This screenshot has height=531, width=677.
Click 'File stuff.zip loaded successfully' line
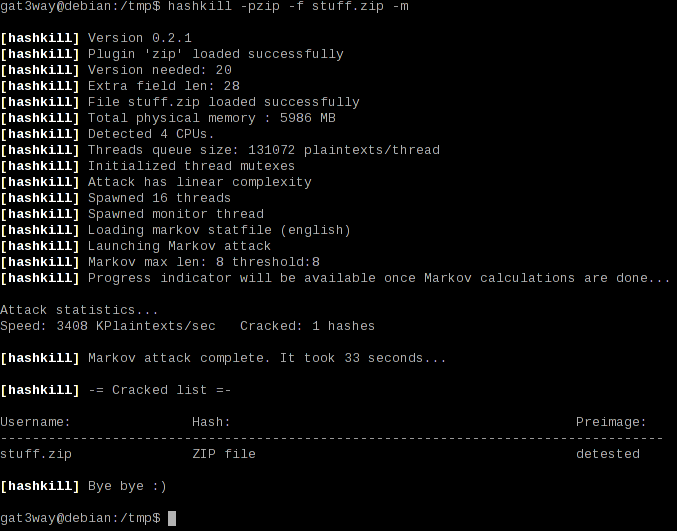tap(224, 102)
